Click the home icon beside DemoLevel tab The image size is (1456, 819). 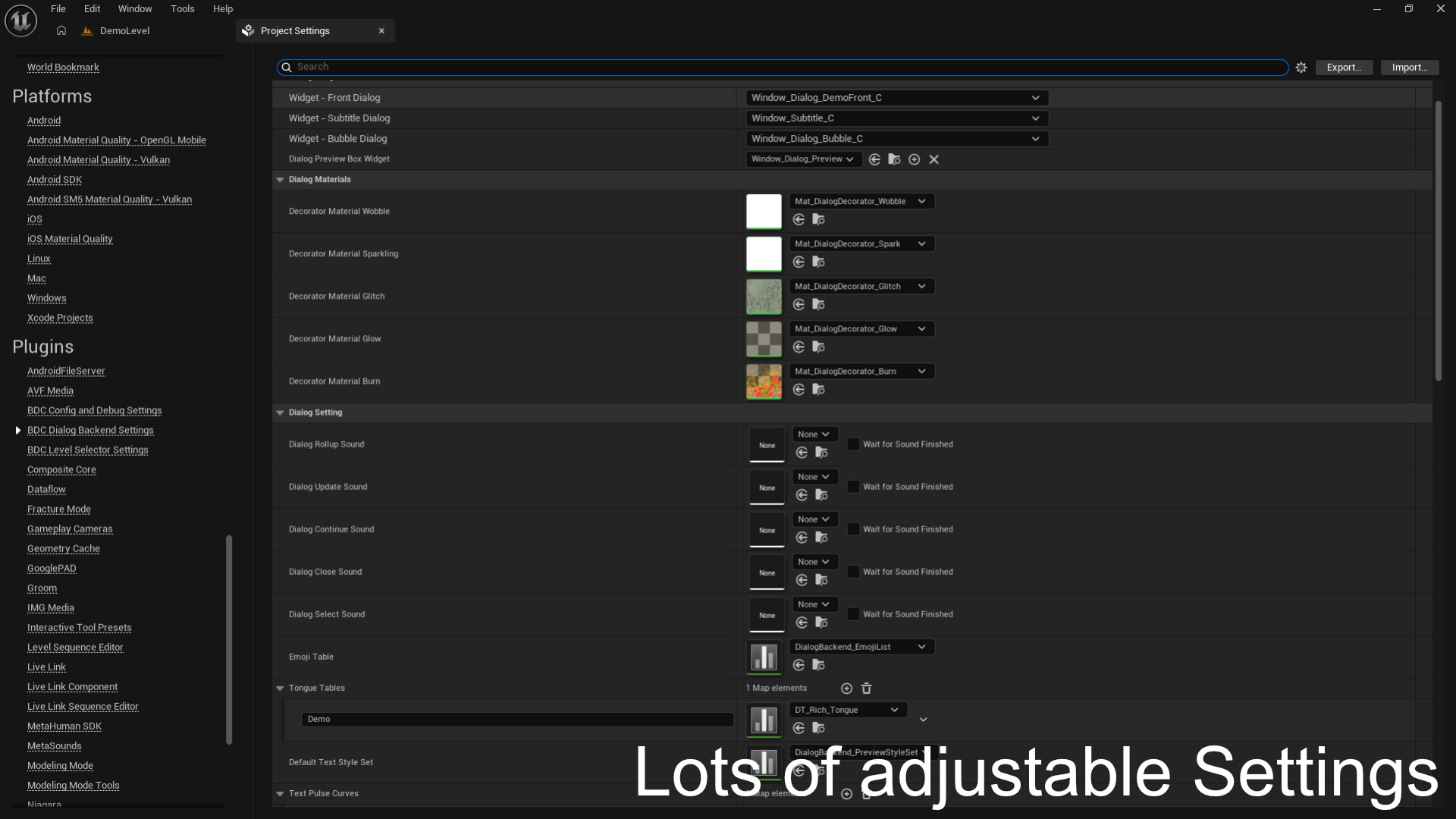(x=61, y=31)
